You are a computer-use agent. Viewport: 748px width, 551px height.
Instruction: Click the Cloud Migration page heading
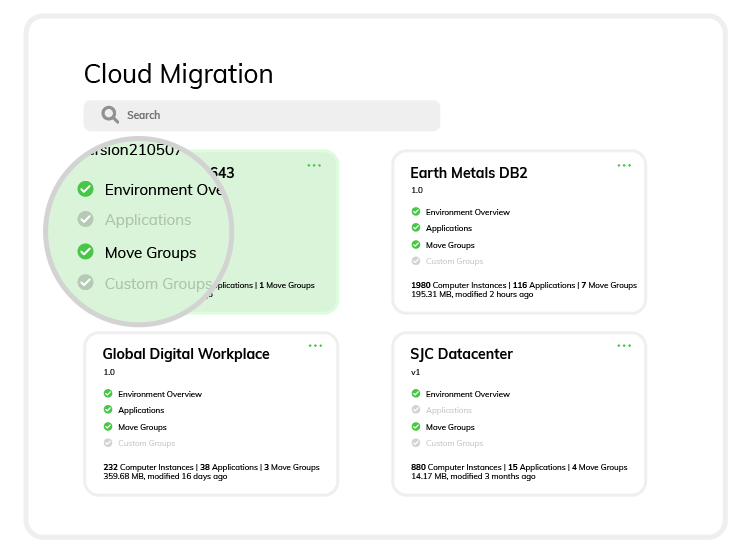(178, 75)
